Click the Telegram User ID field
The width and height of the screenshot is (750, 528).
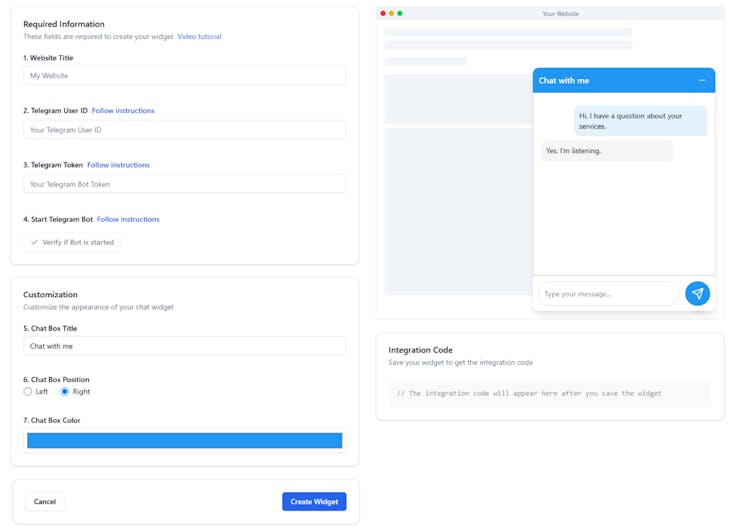[184, 130]
